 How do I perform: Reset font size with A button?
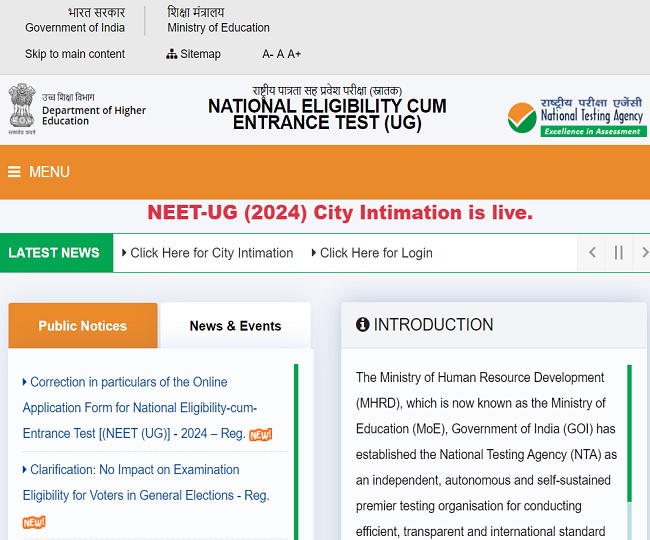(281, 54)
